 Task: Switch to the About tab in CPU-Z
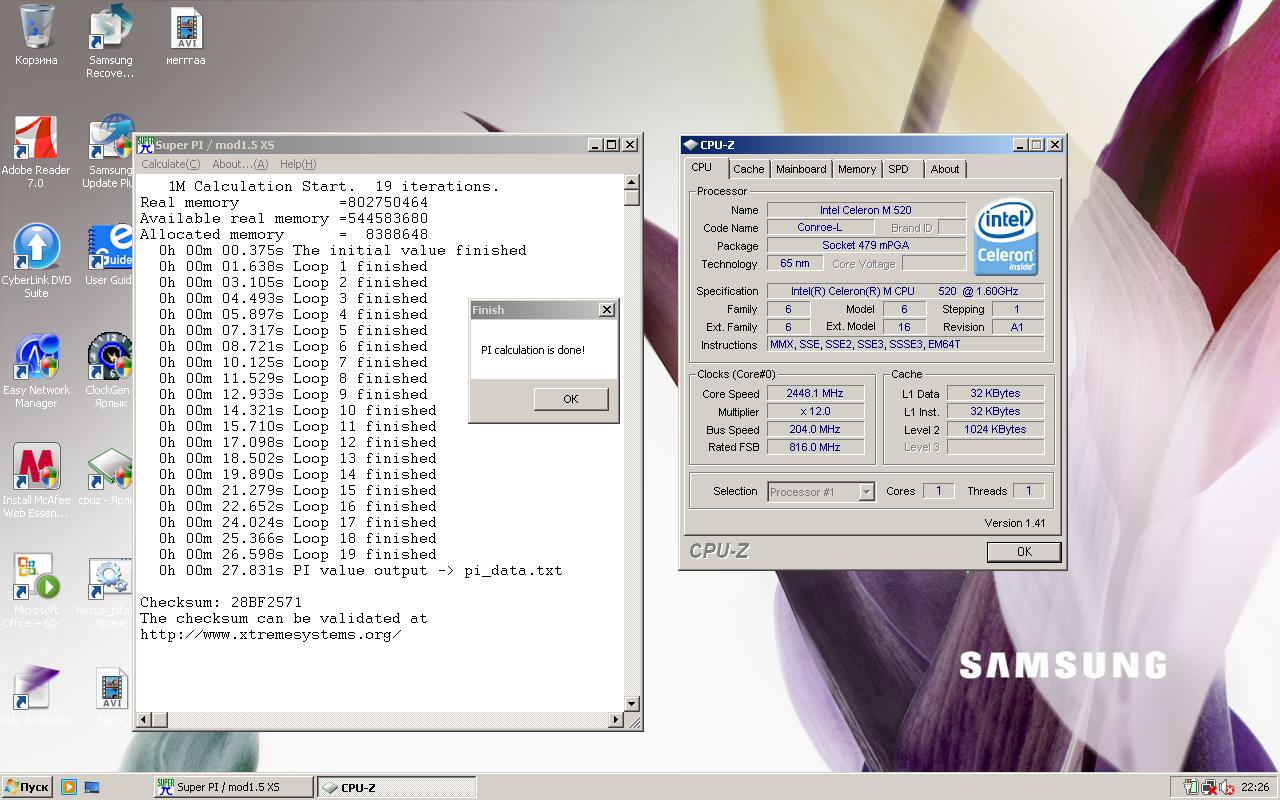pyautogui.click(x=945, y=169)
